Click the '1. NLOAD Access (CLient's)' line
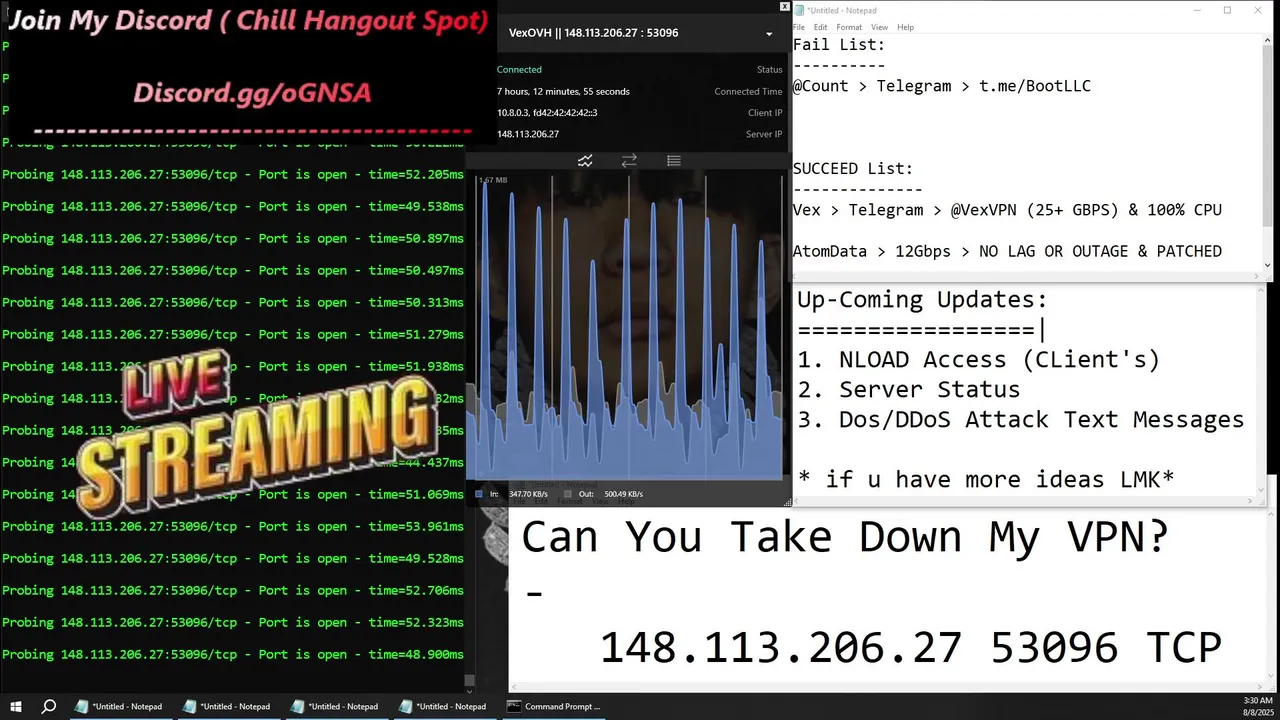 978,360
